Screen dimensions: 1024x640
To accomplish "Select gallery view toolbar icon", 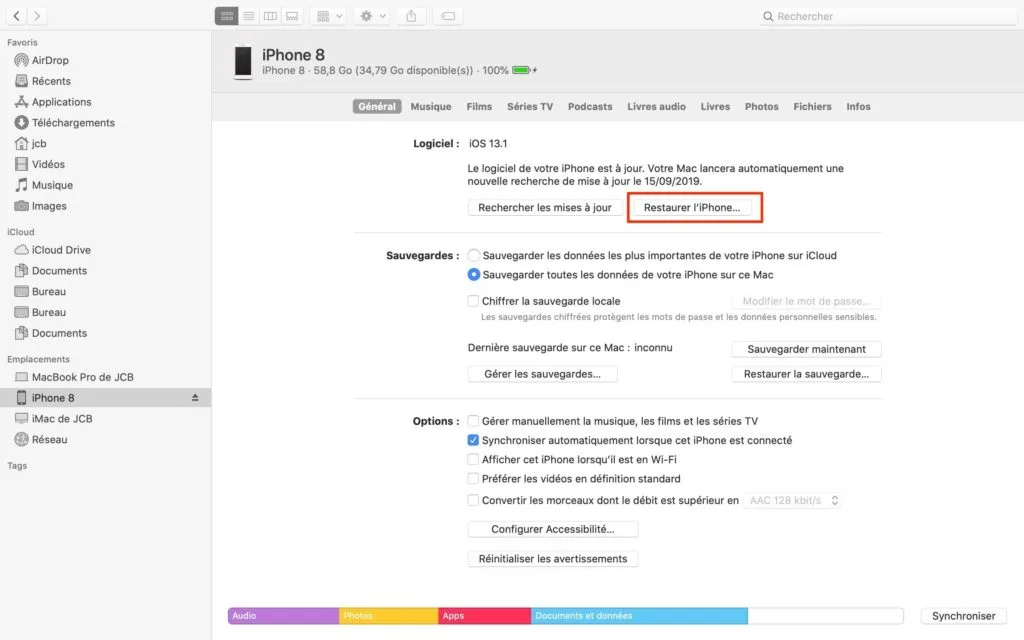I will pyautogui.click(x=292, y=16).
